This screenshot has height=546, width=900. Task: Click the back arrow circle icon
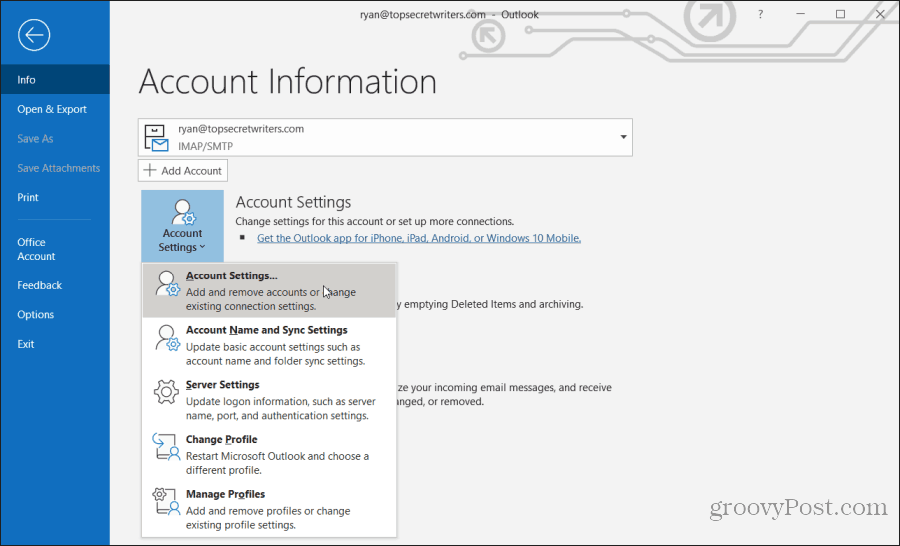coord(34,35)
